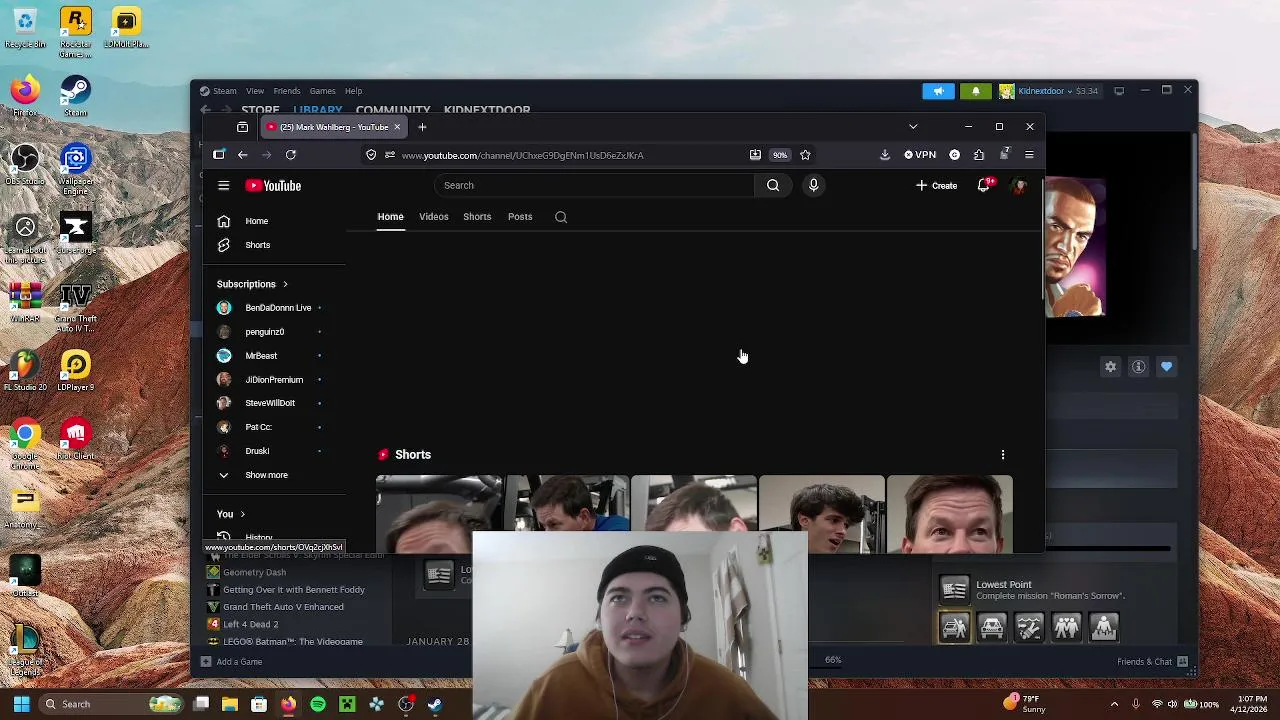Favorite the game with Steam heart icon

point(1166,367)
